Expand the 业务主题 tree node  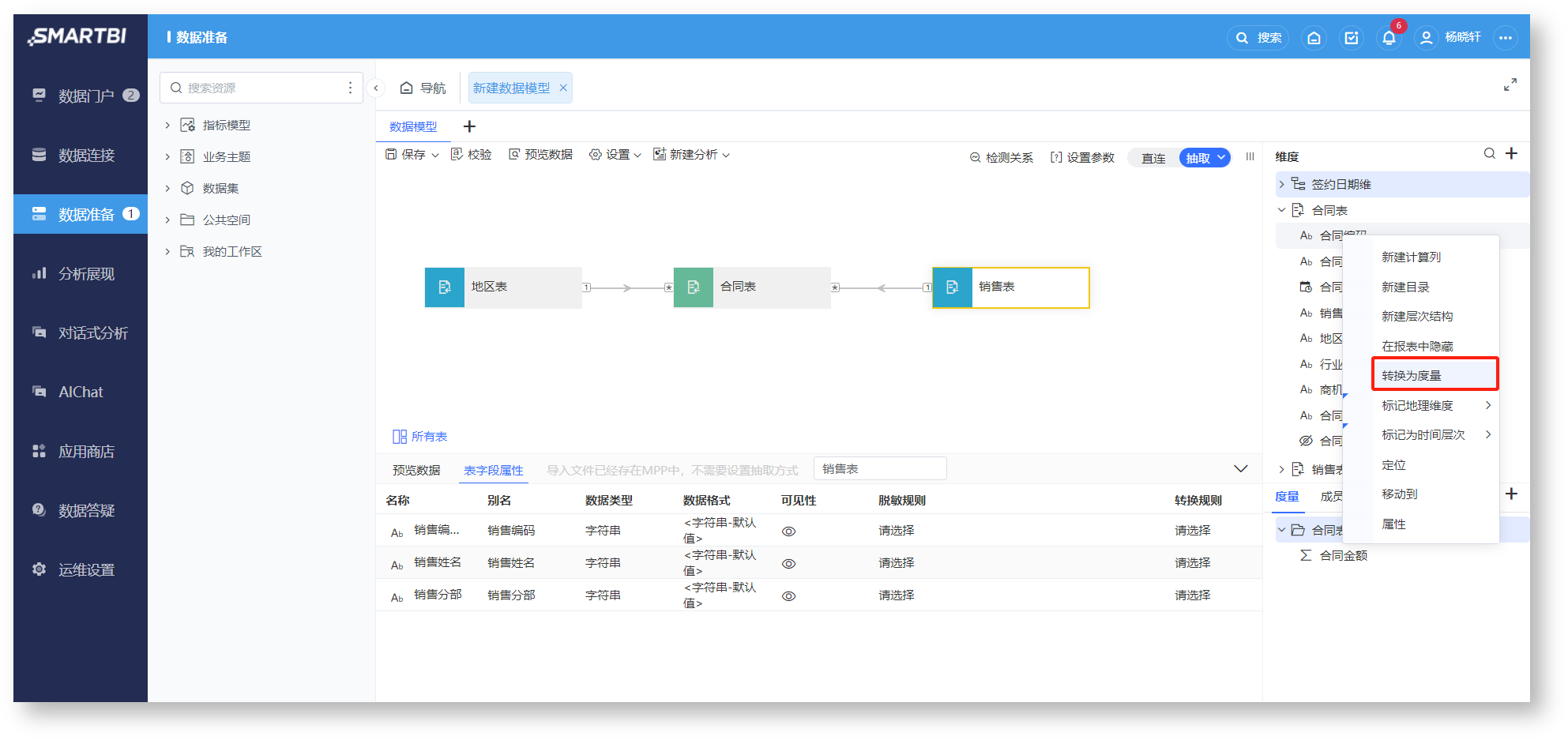(167, 156)
